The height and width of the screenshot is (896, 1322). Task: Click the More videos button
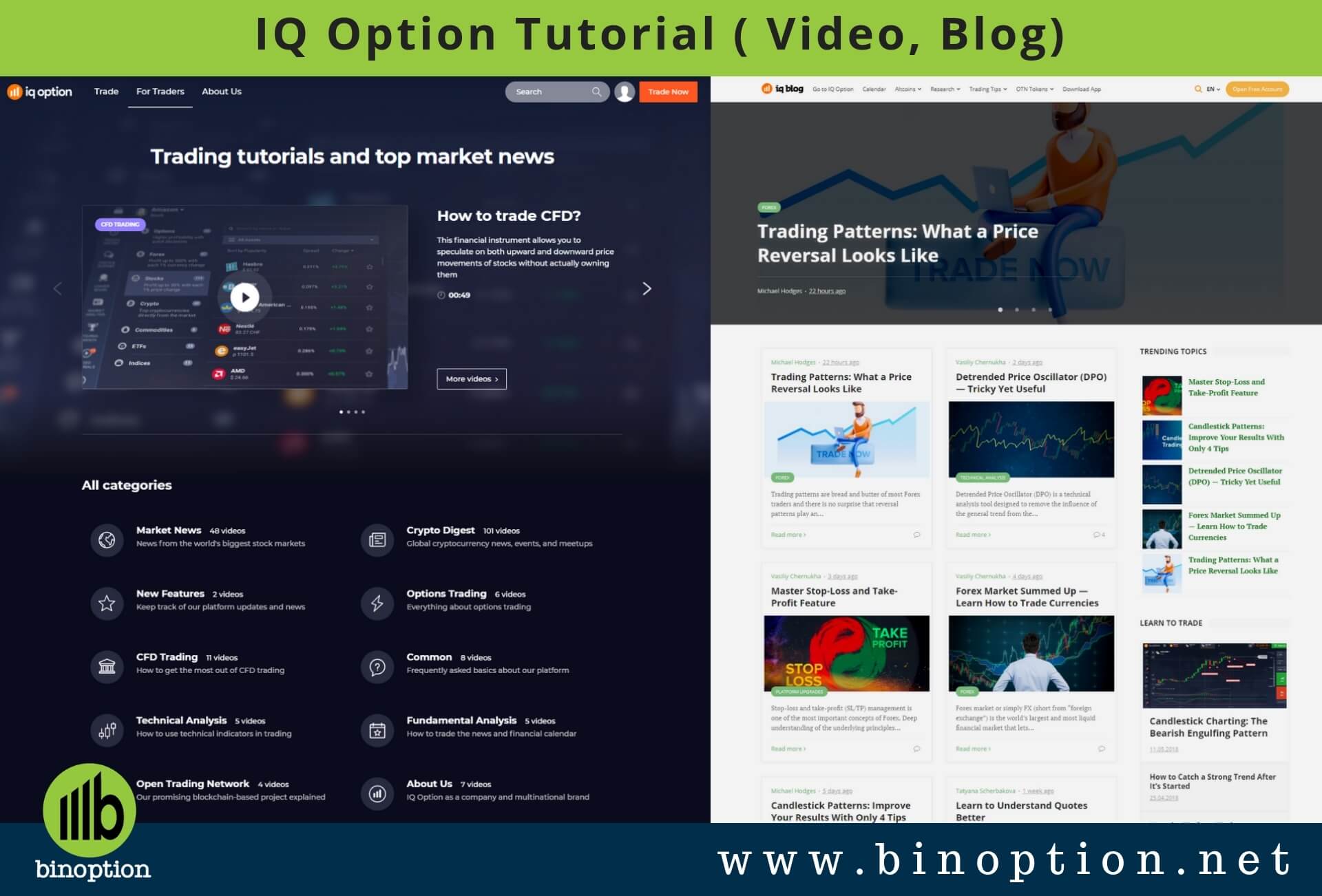pyautogui.click(x=471, y=378)
